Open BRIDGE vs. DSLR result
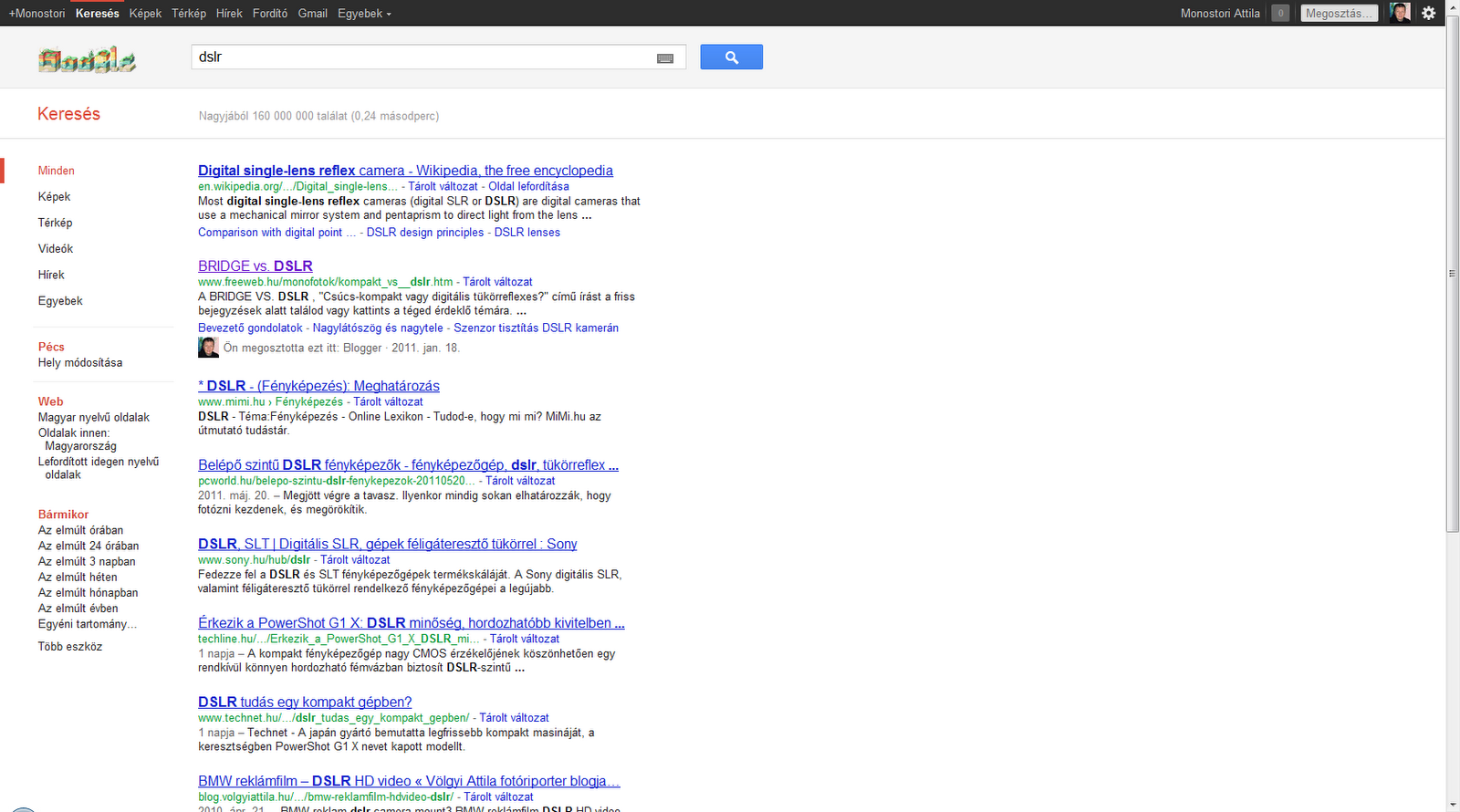The height and width of the screenshot is (812, 1460). (x=255, y=266)
